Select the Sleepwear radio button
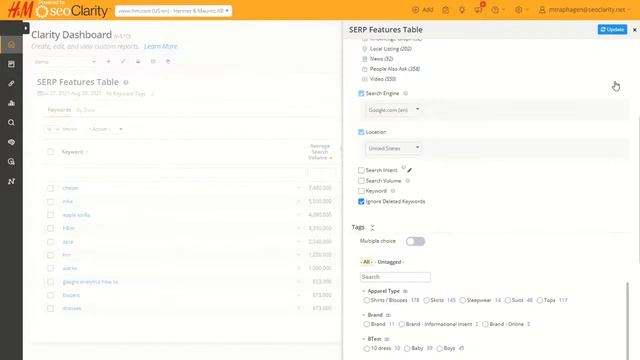The width and height of the screenshot is (640, 360). tap(462, 300)
